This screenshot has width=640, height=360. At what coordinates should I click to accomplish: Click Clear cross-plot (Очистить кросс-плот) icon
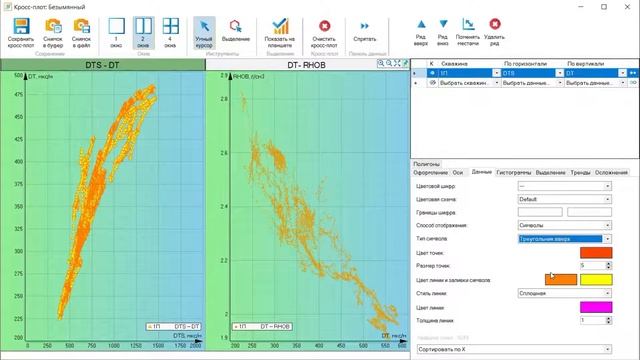tap(324, 26)
